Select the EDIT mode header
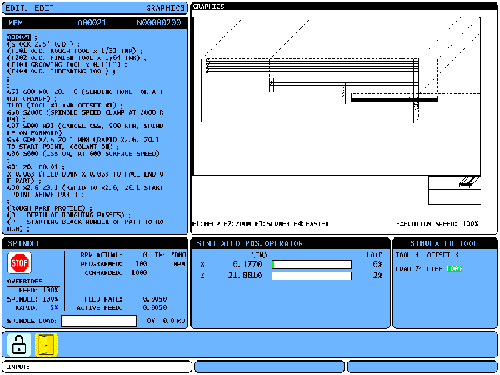Screen dimensions: 500x375 pyautogui.click(x=29, y=8)
